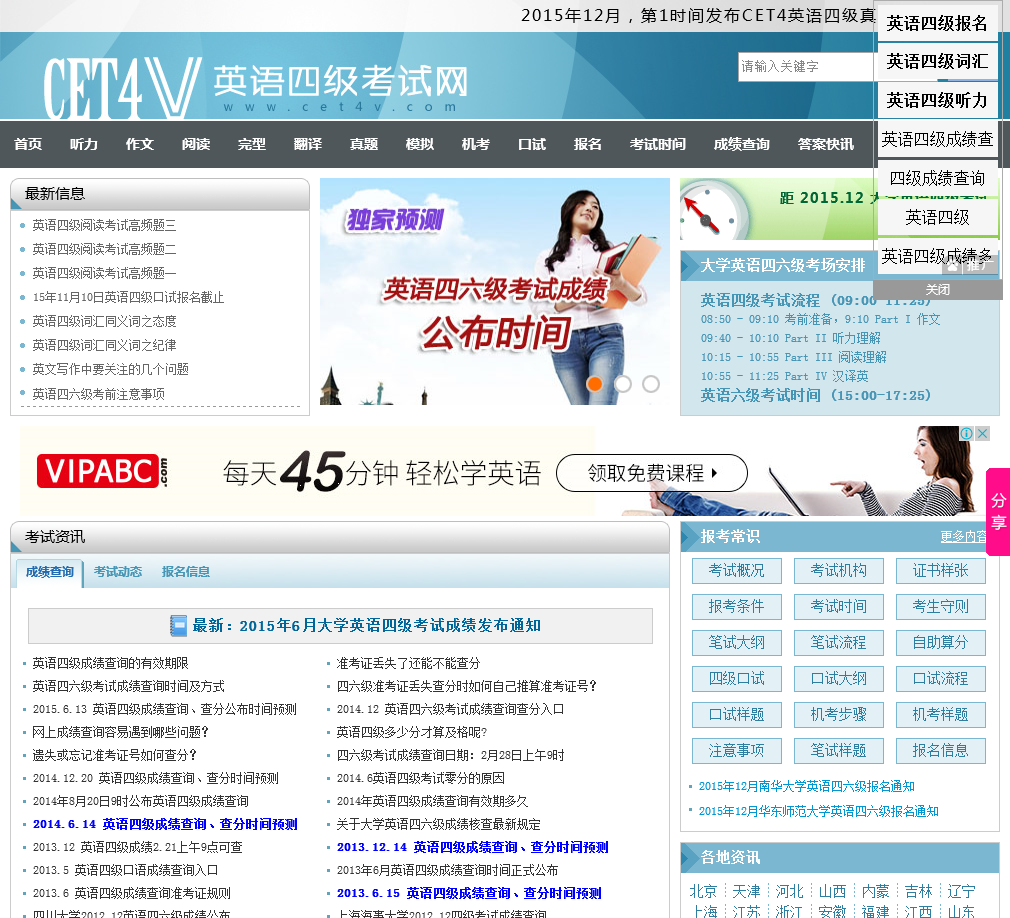Screen dimensions: 1010x918
Task: Open 模拟 in the navigation bar
Action: click(x=420, y=144)
